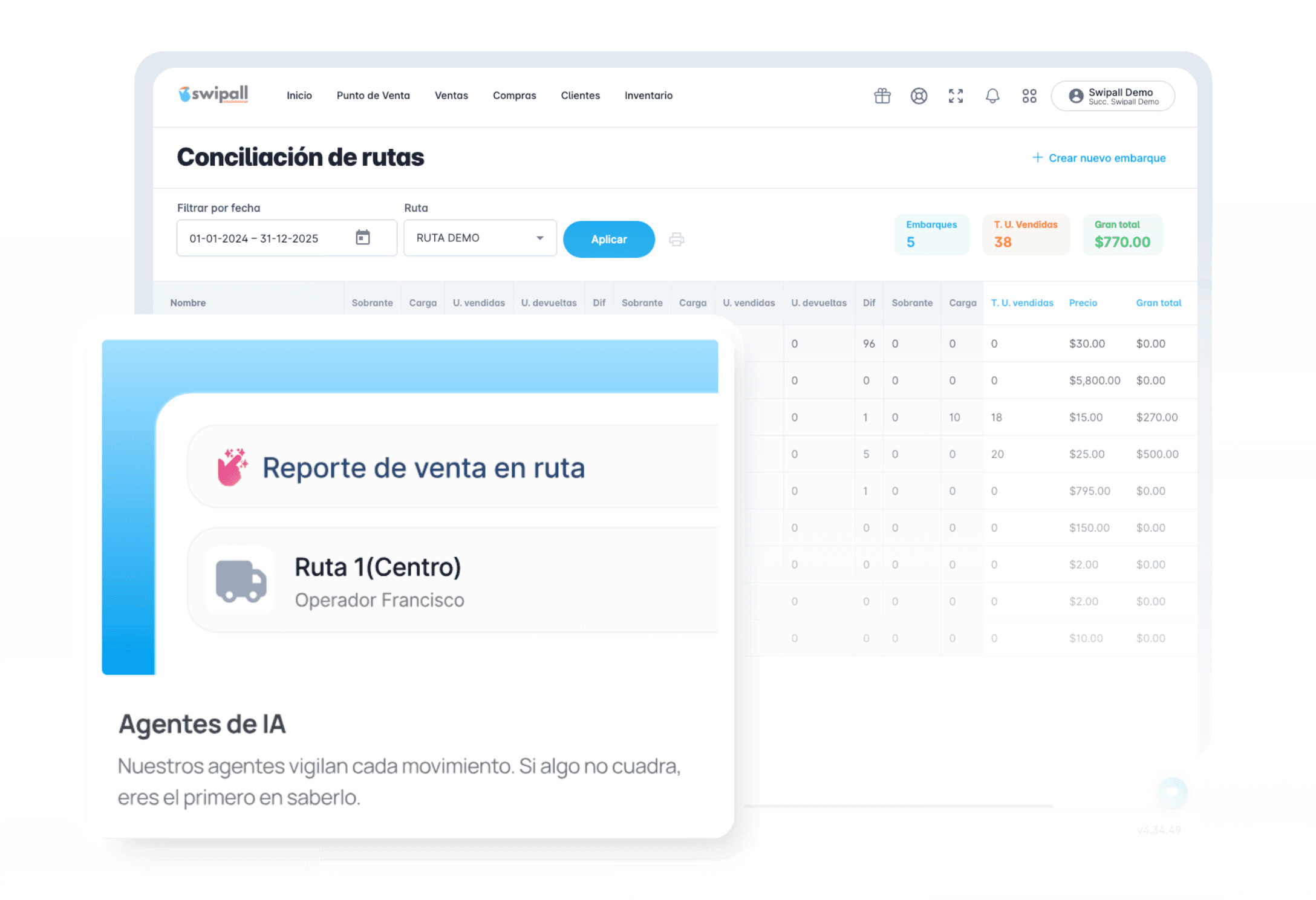Click Crear nuevo embarque link
Screen dimensions: 1316x900
pos(1099,158)
